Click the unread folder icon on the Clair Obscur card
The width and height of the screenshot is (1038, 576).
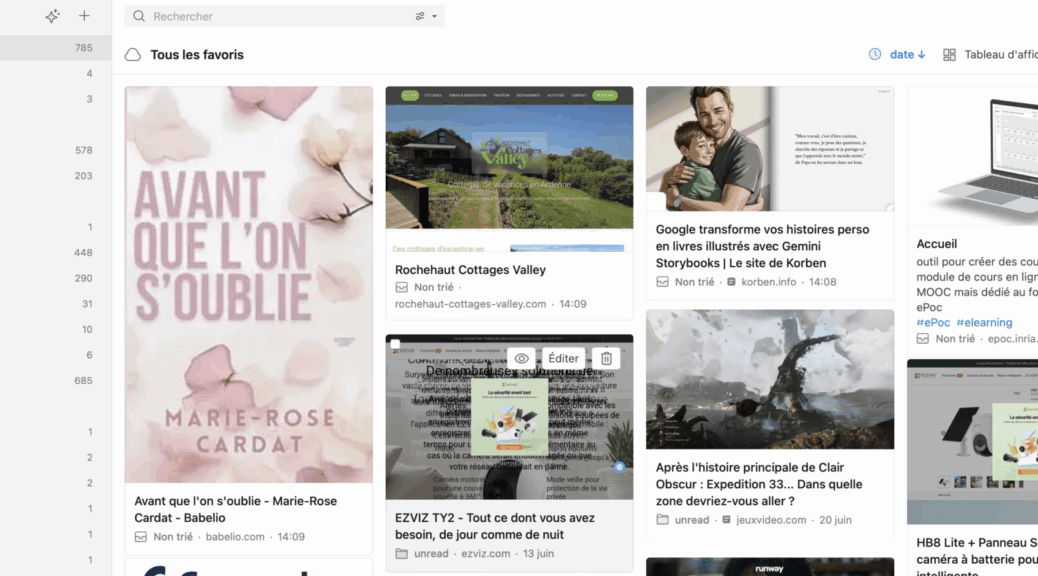[663, 520]
